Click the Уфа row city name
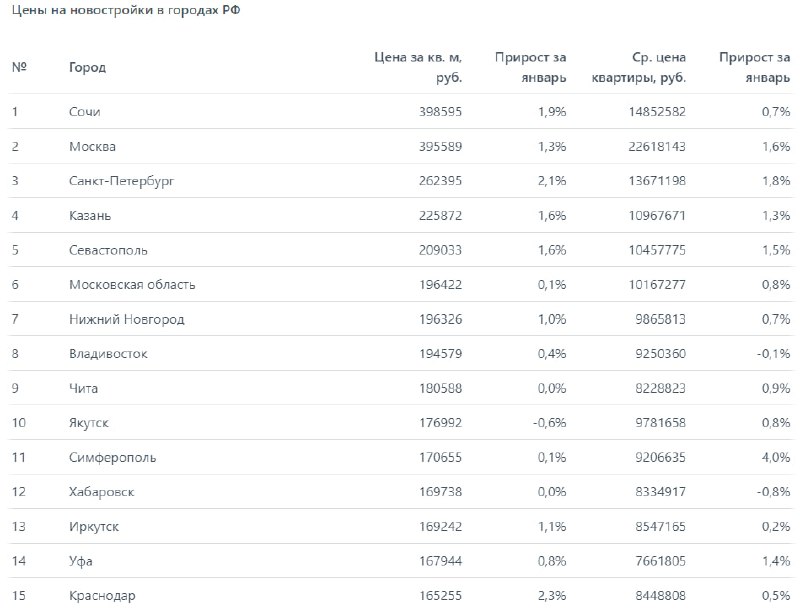800x611 pixels. (x=81, y=562)
